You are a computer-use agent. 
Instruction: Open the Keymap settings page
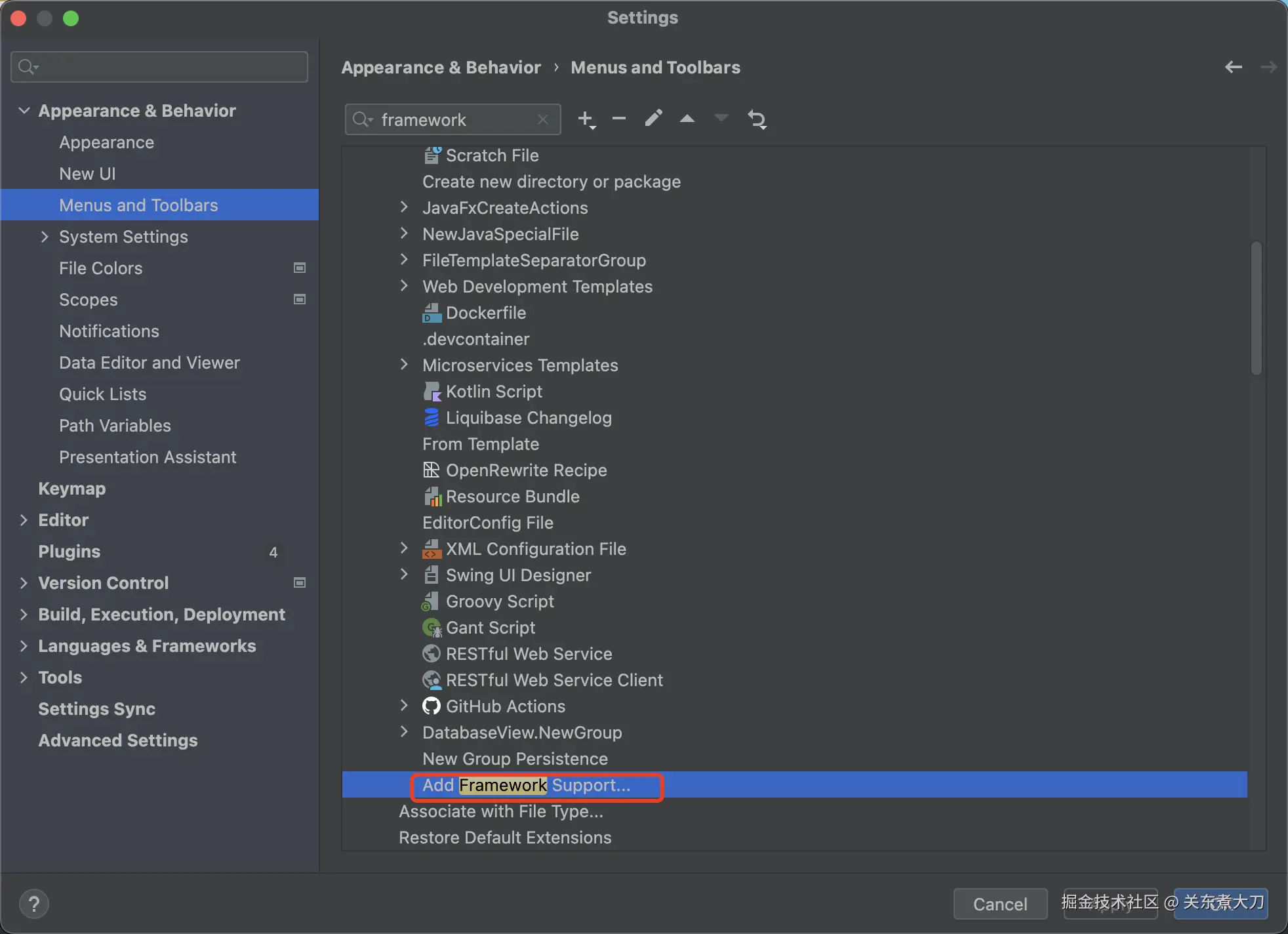pos(71,489)
